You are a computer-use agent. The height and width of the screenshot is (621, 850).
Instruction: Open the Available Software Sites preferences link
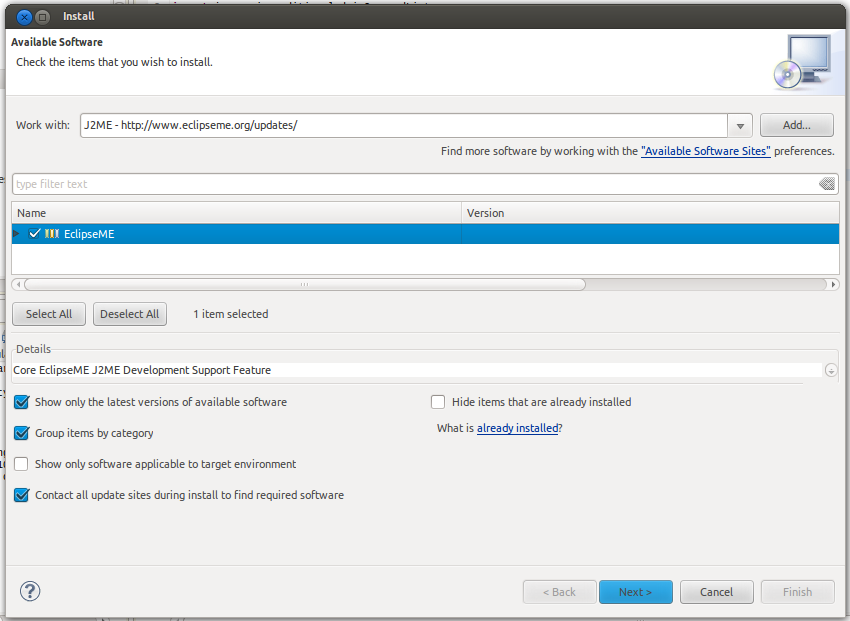(x=705, y=151)
